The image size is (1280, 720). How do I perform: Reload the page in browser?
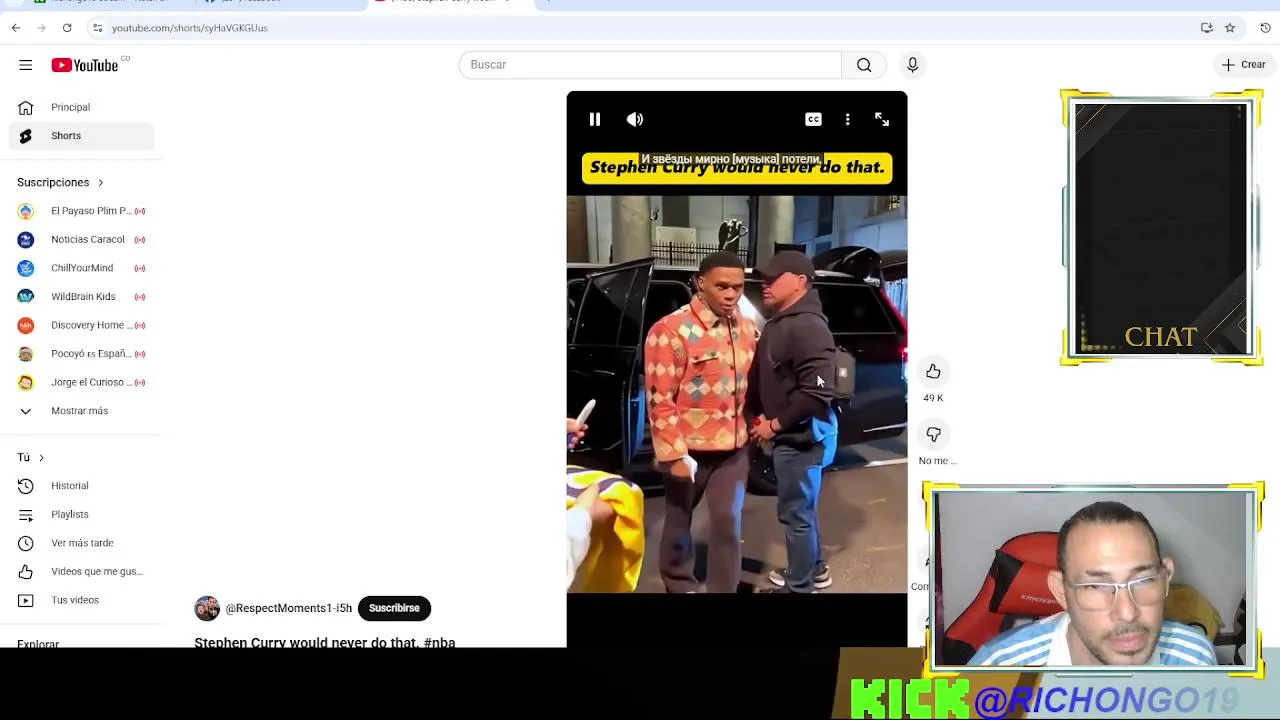tap(67, 28)
